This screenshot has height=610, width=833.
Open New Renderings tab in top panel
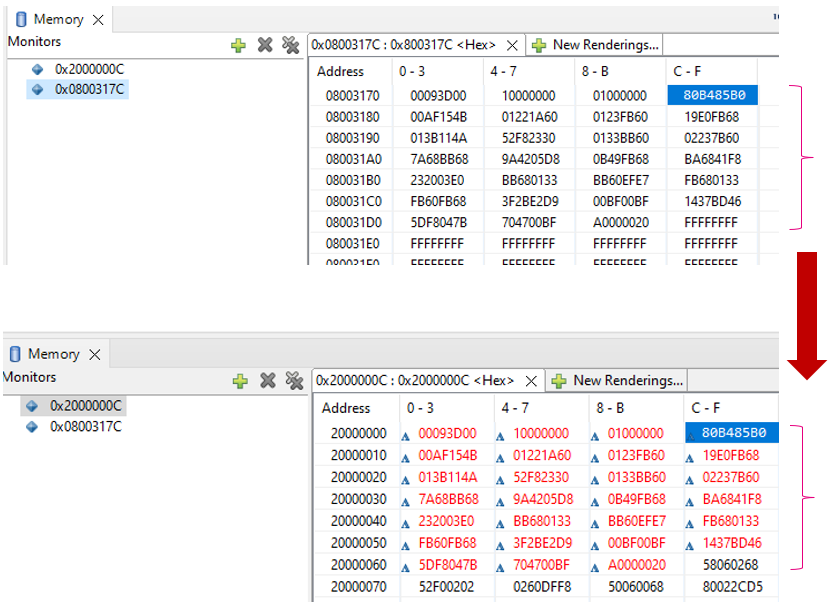coord(595,45)
